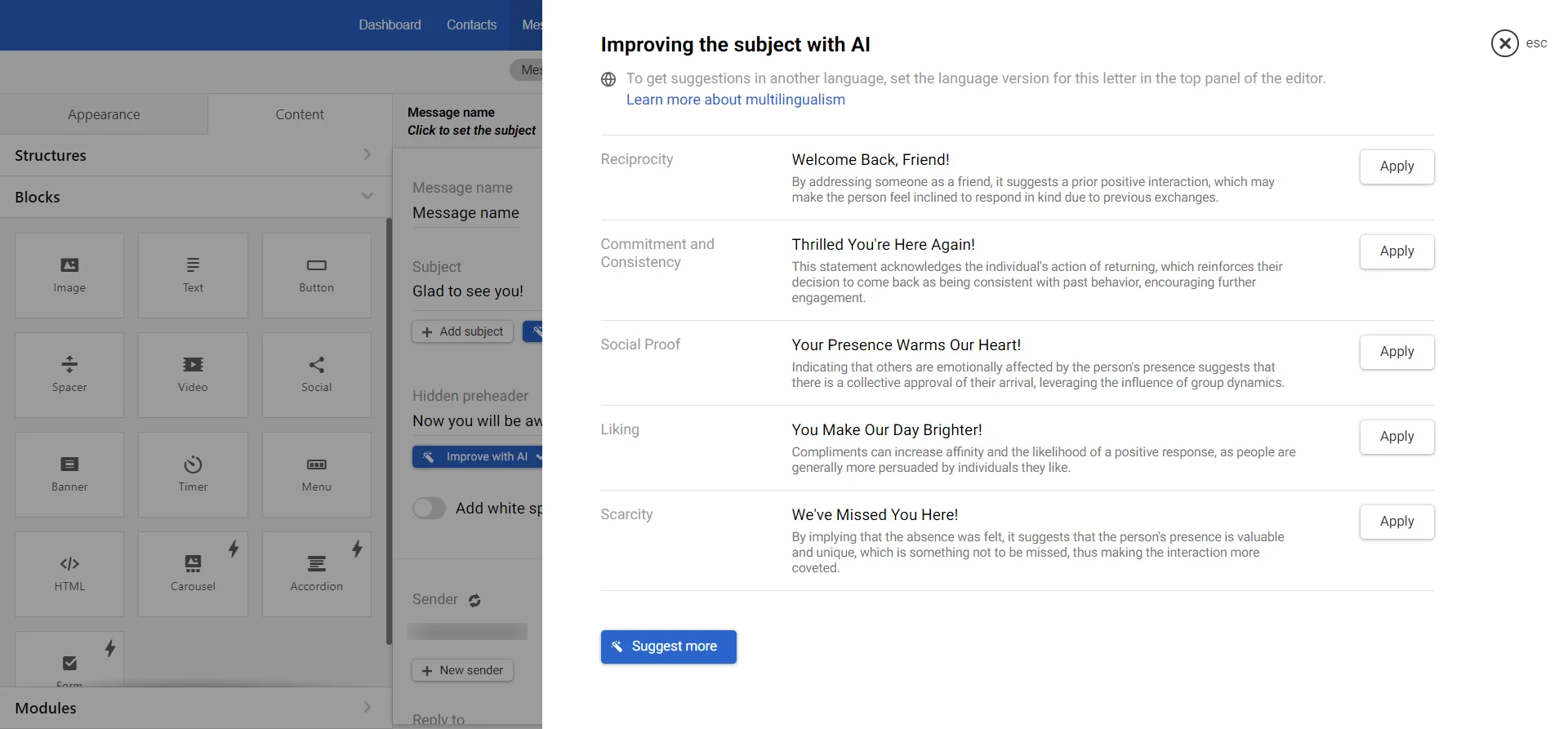Apply 'Your Presence Warms Our Heart!' subject
1568x729 pixels.
[1396, 352]
